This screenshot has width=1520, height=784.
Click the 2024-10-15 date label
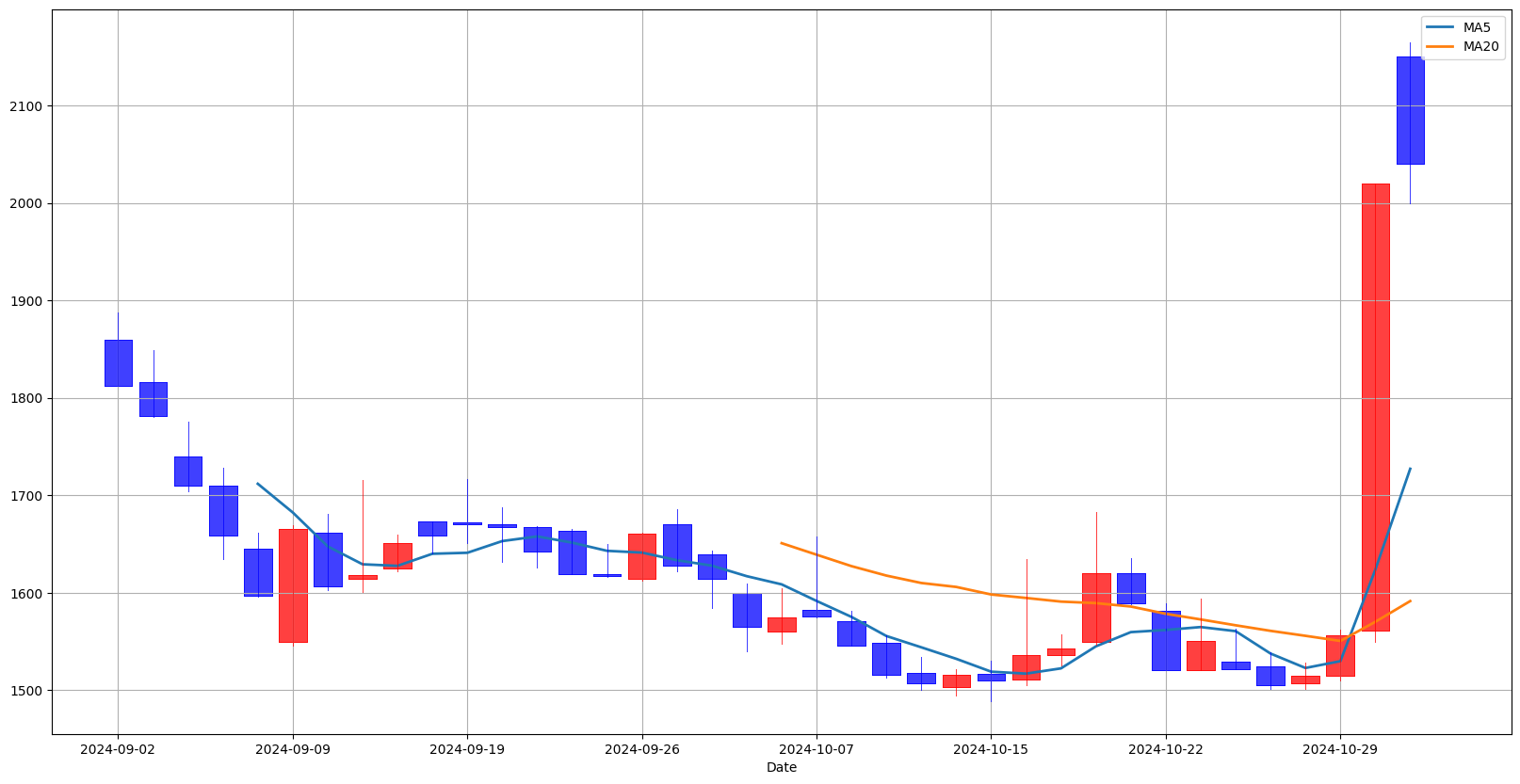[991, 749]
